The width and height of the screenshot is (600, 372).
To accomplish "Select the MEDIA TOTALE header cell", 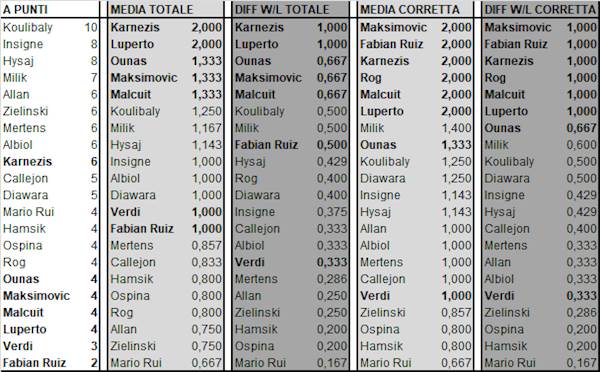I will pos(152,10).
